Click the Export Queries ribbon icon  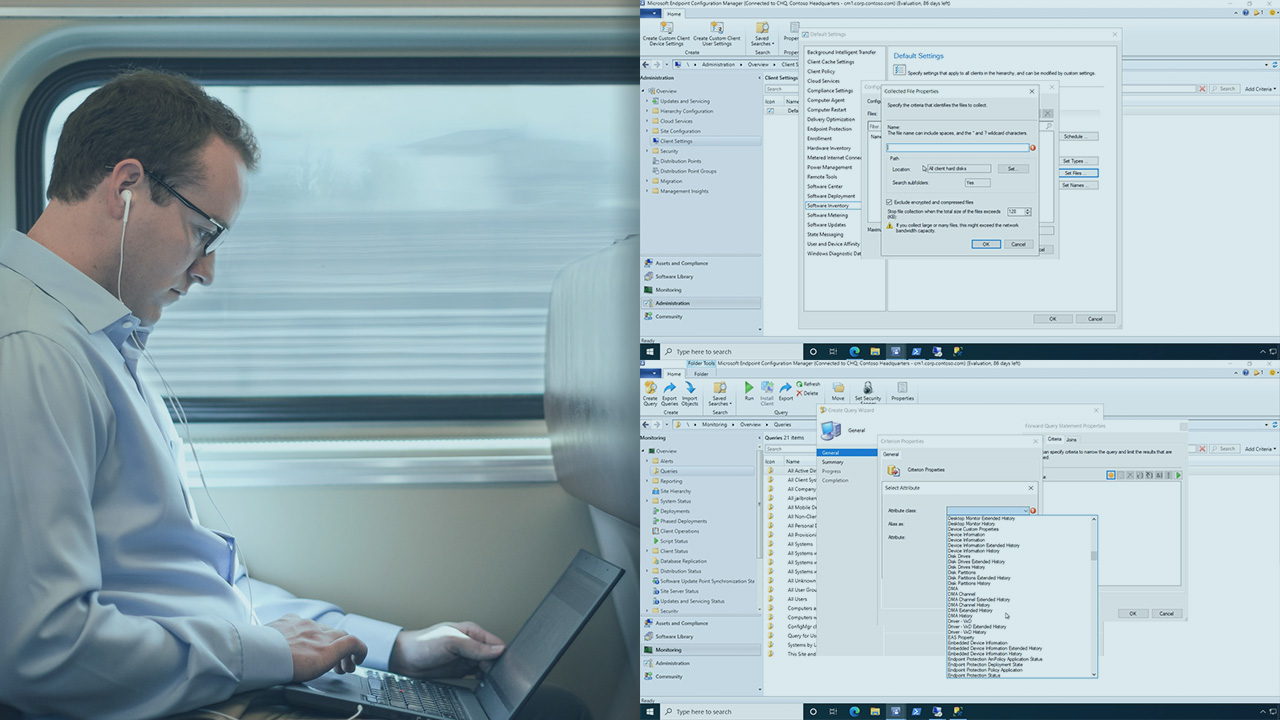click(669, 388)
